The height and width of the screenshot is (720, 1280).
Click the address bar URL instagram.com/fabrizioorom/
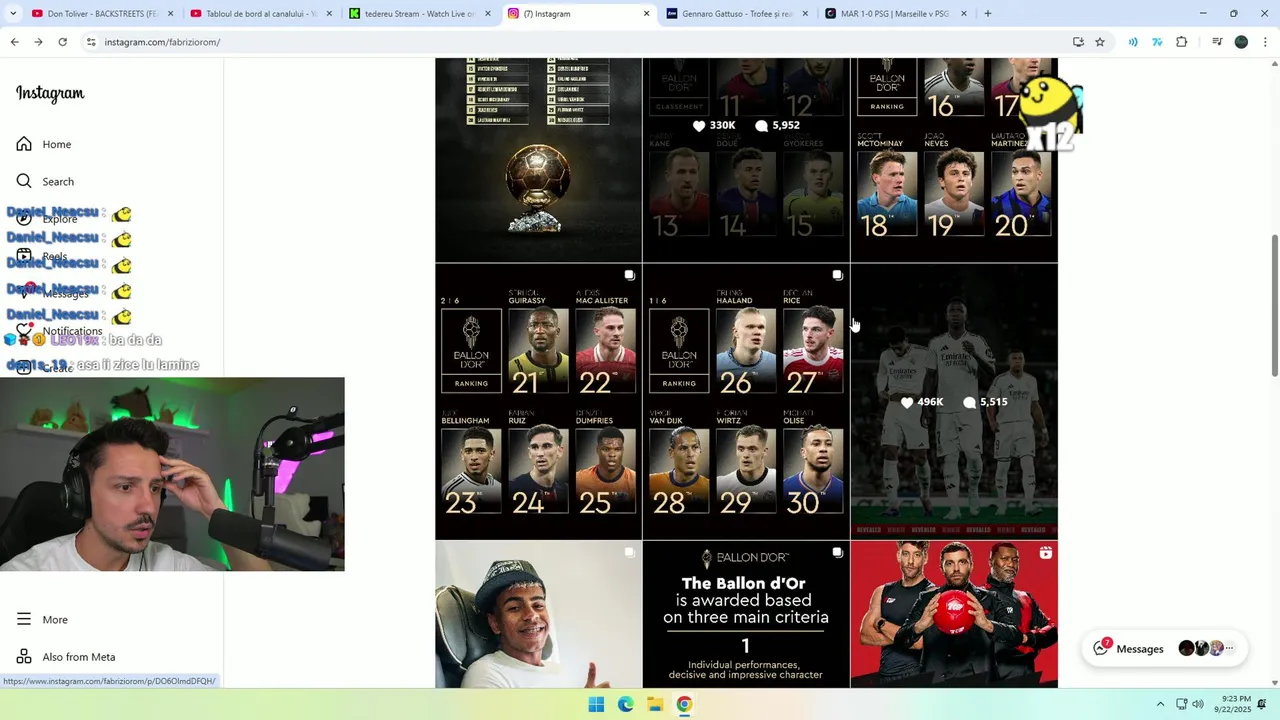click(162, 42)
